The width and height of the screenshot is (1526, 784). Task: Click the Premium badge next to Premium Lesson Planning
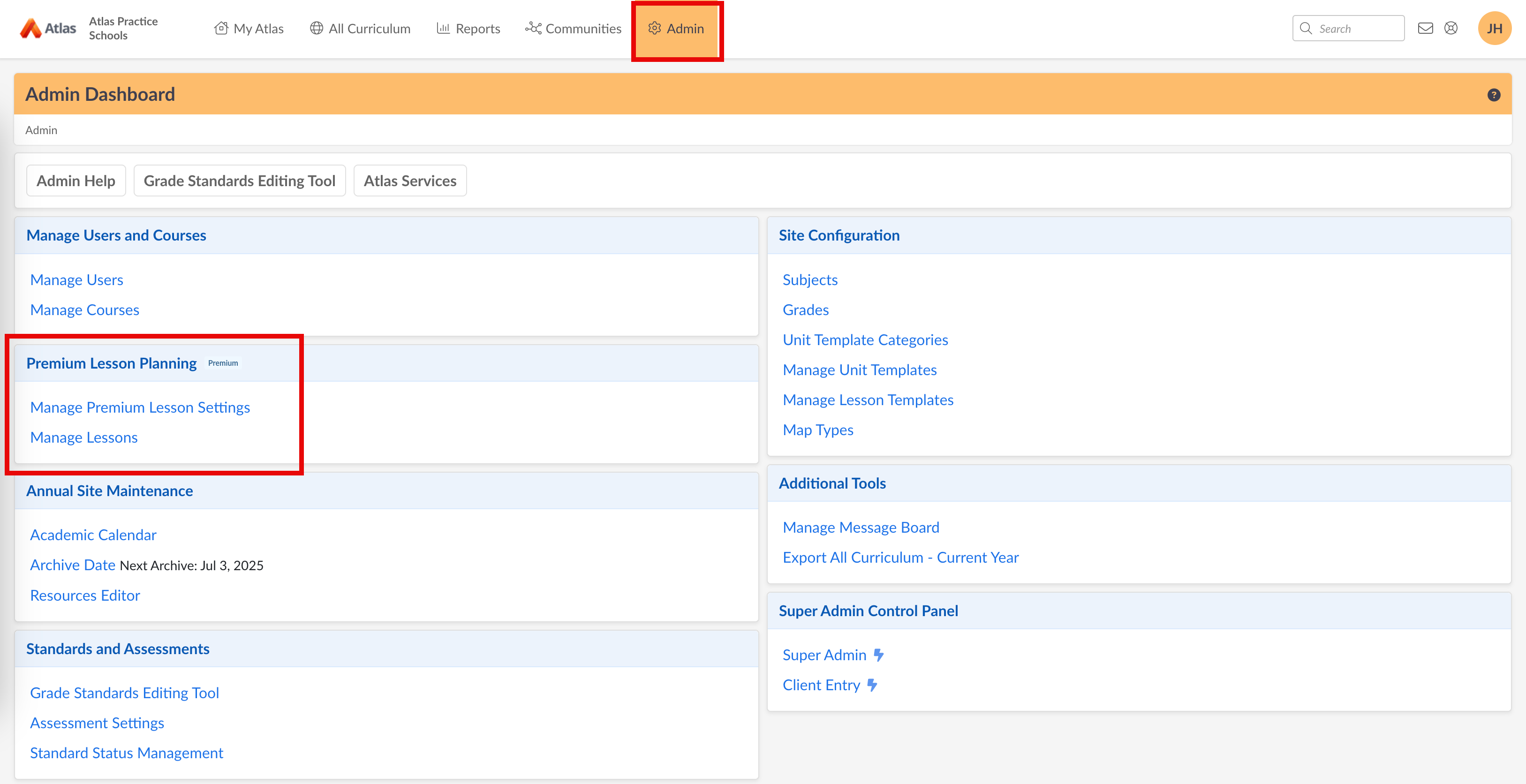coord(223,363)
